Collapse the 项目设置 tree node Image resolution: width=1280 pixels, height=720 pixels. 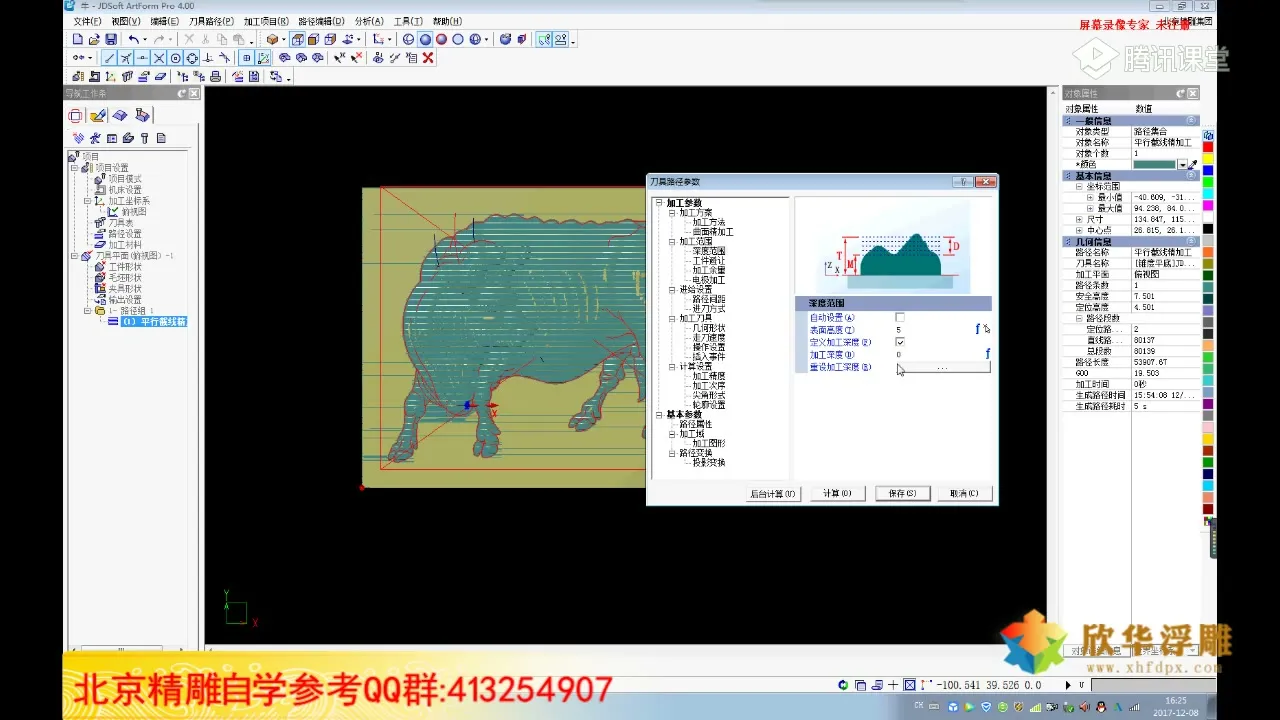click(74, 168)
